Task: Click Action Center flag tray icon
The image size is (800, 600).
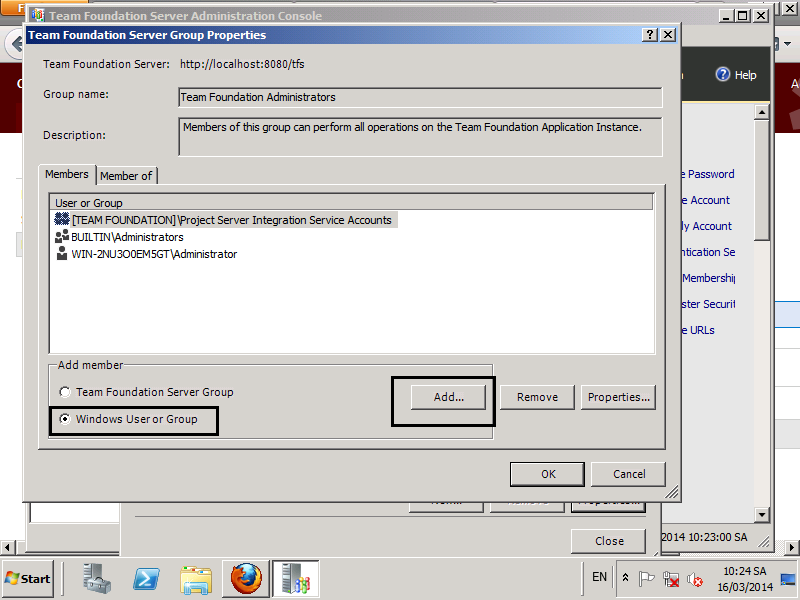Action: point(646,579)
